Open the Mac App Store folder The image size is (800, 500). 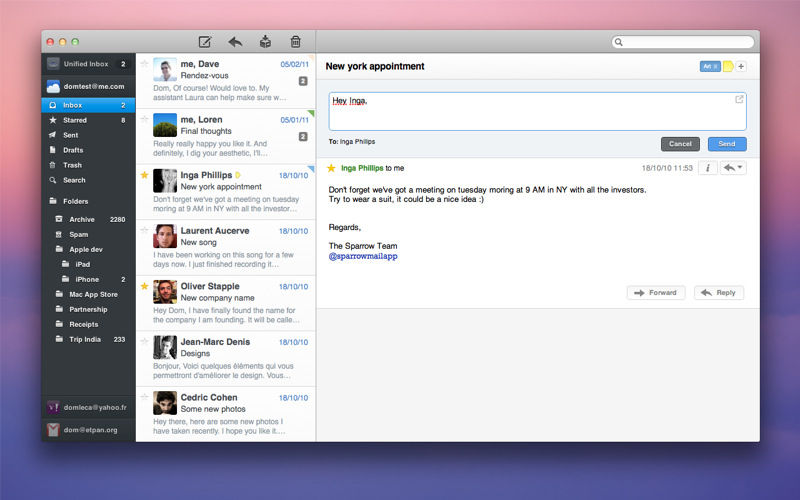88,294
